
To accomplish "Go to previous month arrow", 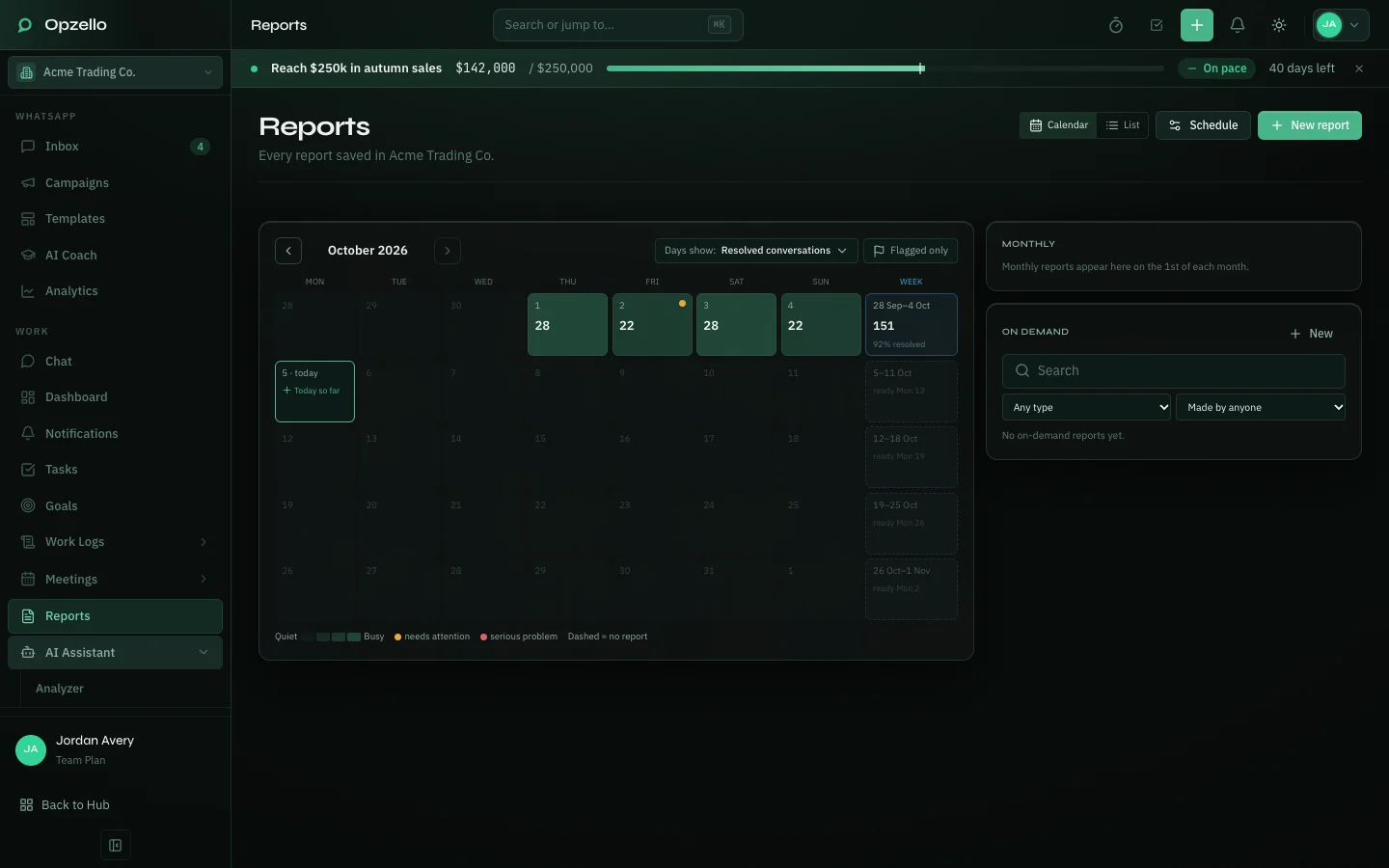I will click(288, 251).
